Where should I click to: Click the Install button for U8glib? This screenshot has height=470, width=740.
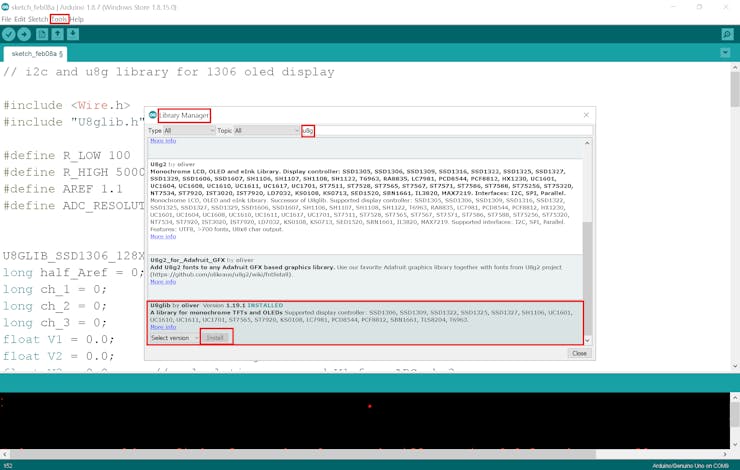point(216,338)
